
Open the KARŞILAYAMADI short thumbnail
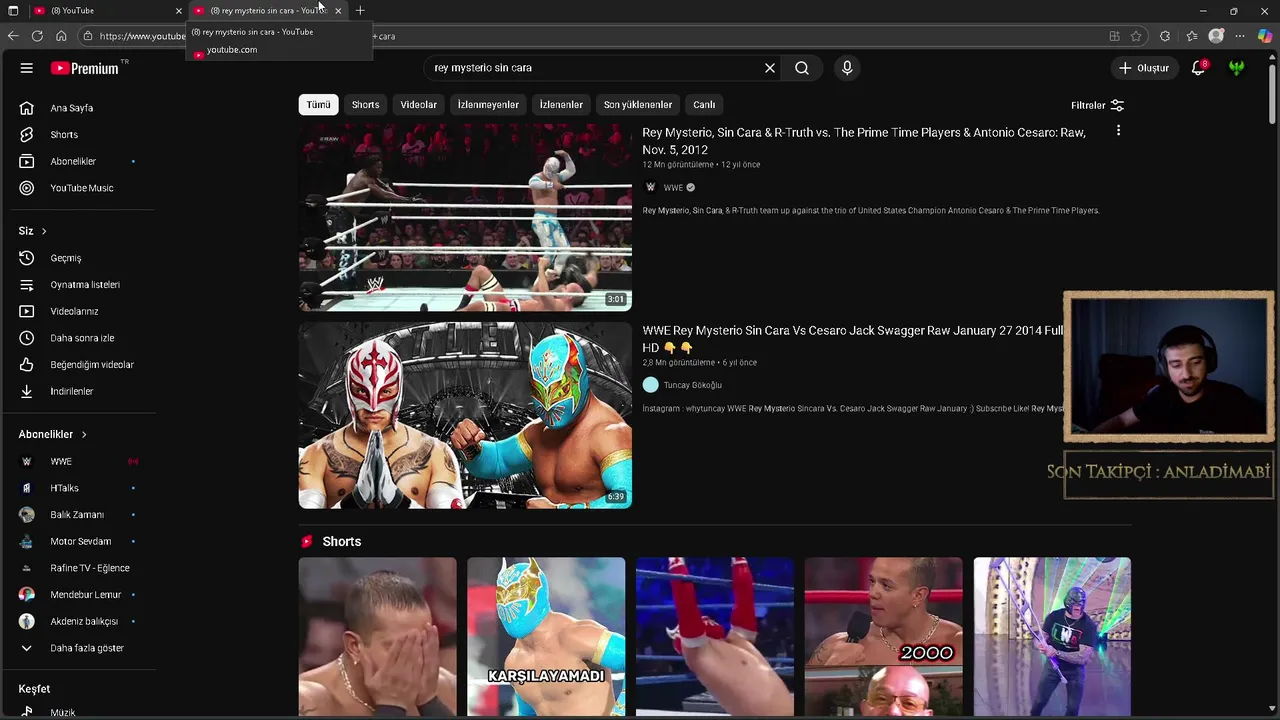(x=546, y=637)
